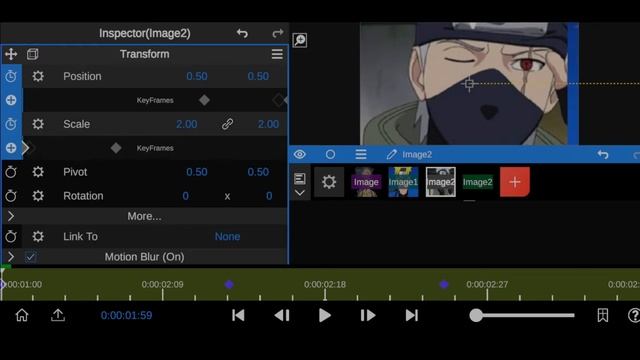
Task: Open the Position gear settings
Action: [x=38, y=76]
